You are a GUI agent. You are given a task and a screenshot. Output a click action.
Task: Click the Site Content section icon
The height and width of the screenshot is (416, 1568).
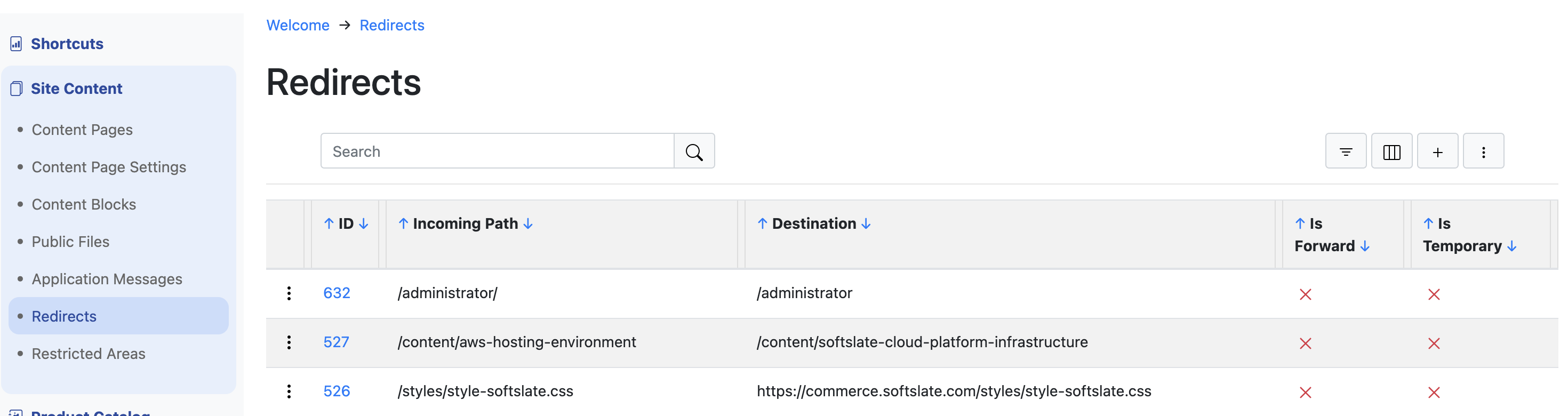click(17, 89)
